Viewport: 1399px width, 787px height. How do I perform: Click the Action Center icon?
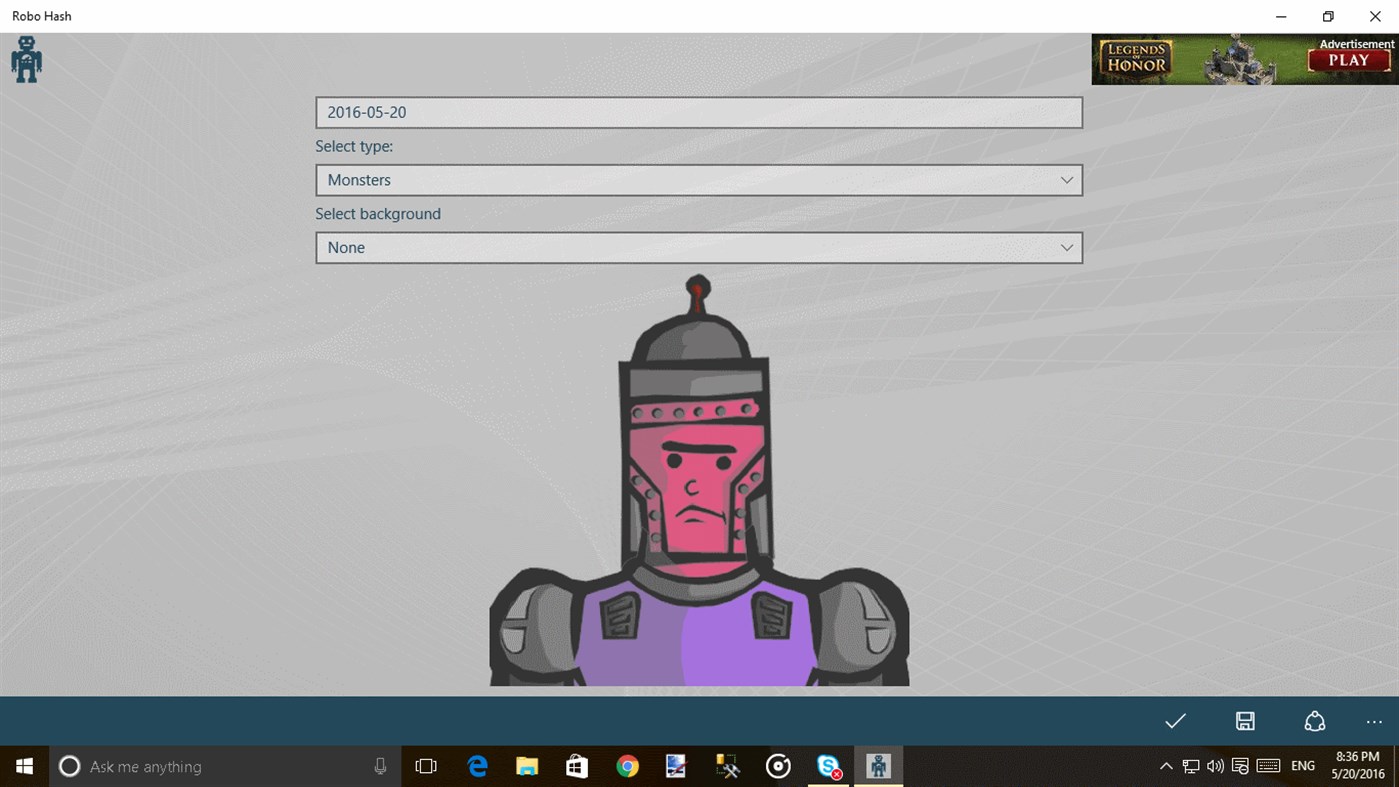[x=1238, y=766]
